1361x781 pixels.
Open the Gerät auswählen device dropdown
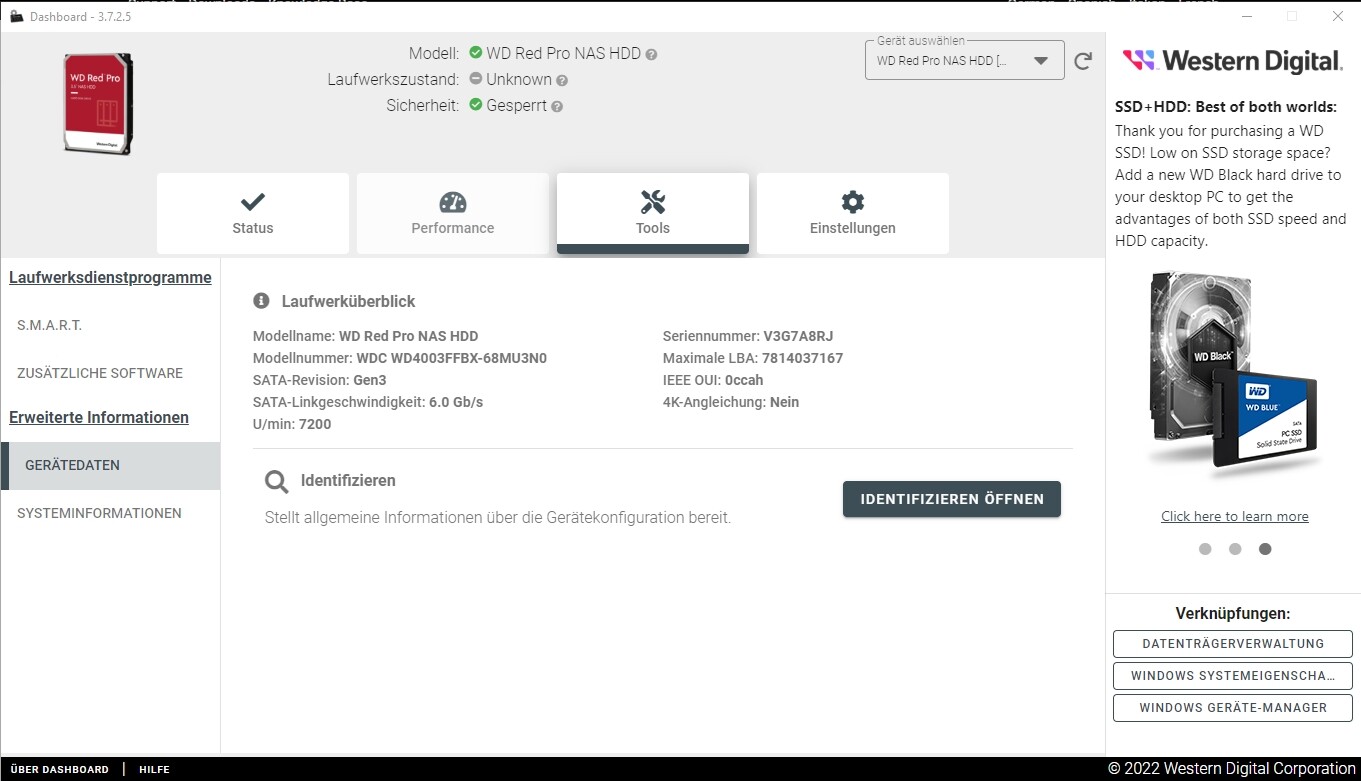tap(964, 60)
